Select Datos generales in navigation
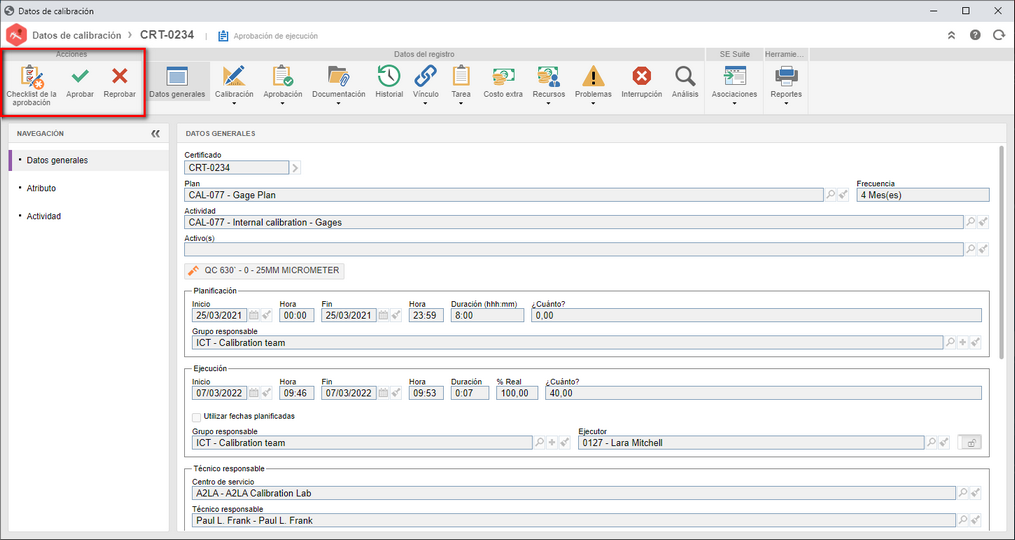 tap(89, 160)
